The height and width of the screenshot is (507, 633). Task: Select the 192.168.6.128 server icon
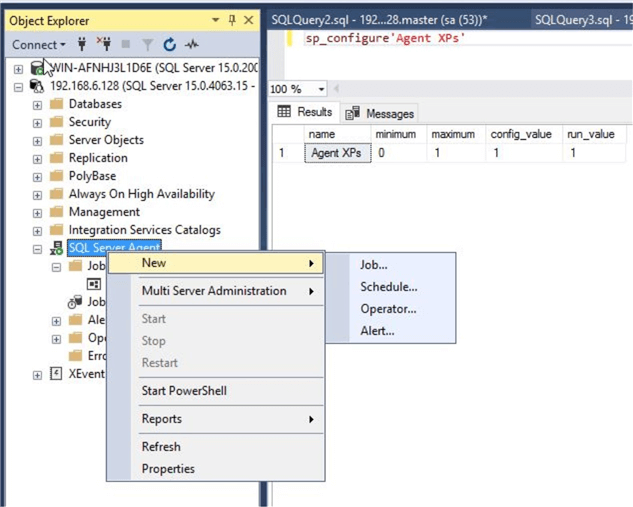pos(37,86)
